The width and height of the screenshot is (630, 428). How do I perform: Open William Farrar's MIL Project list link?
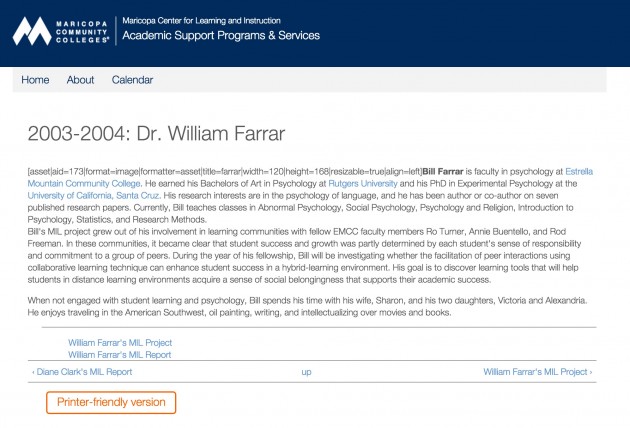pyautogui.click(x=120, y=343)
